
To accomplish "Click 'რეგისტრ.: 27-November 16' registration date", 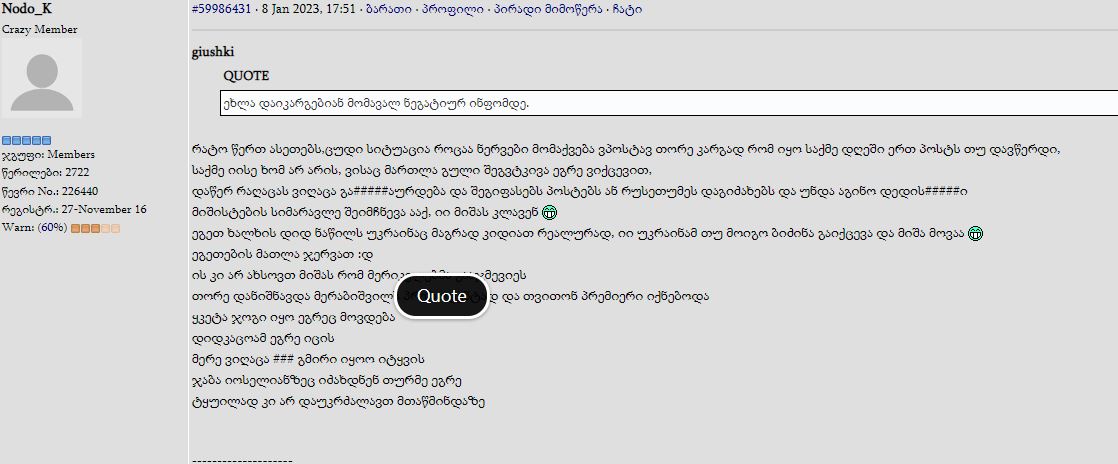I will tap(74, 210).
